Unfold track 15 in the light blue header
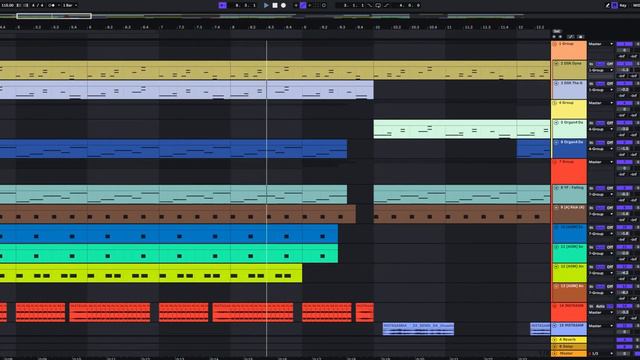This screenshot has height=360, width=640. 555,326
